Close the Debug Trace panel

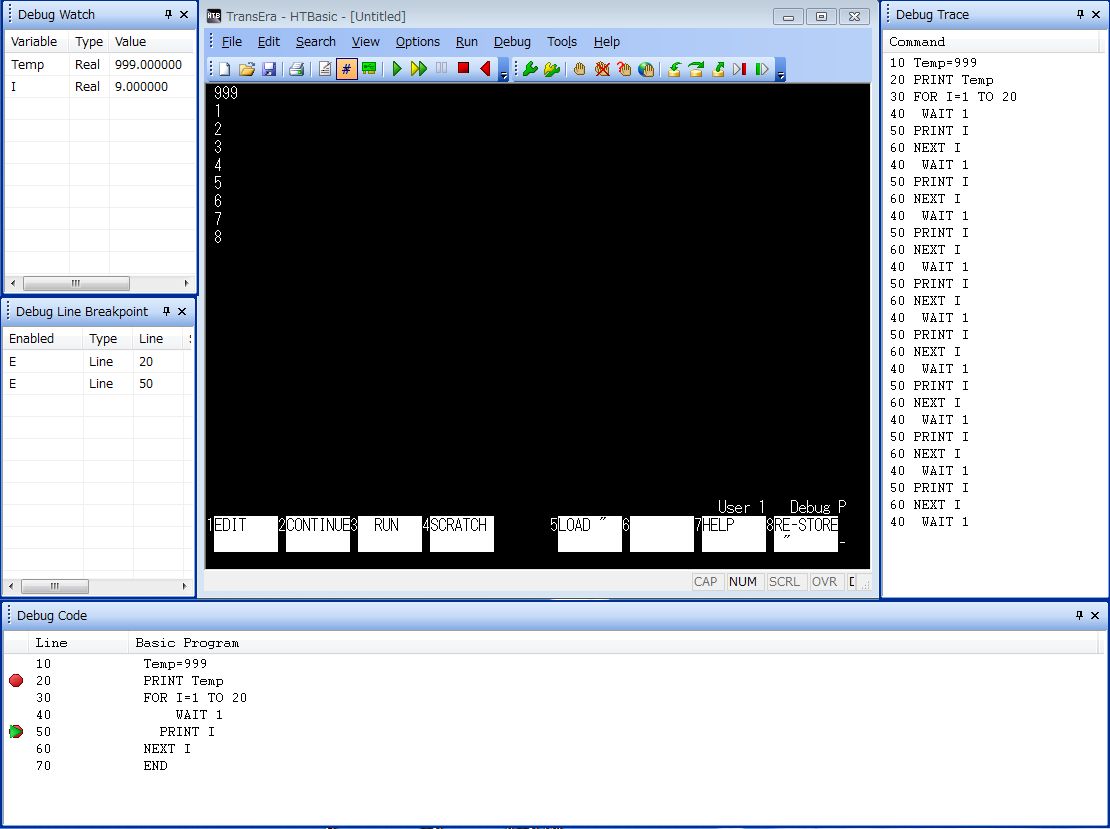1096,14
